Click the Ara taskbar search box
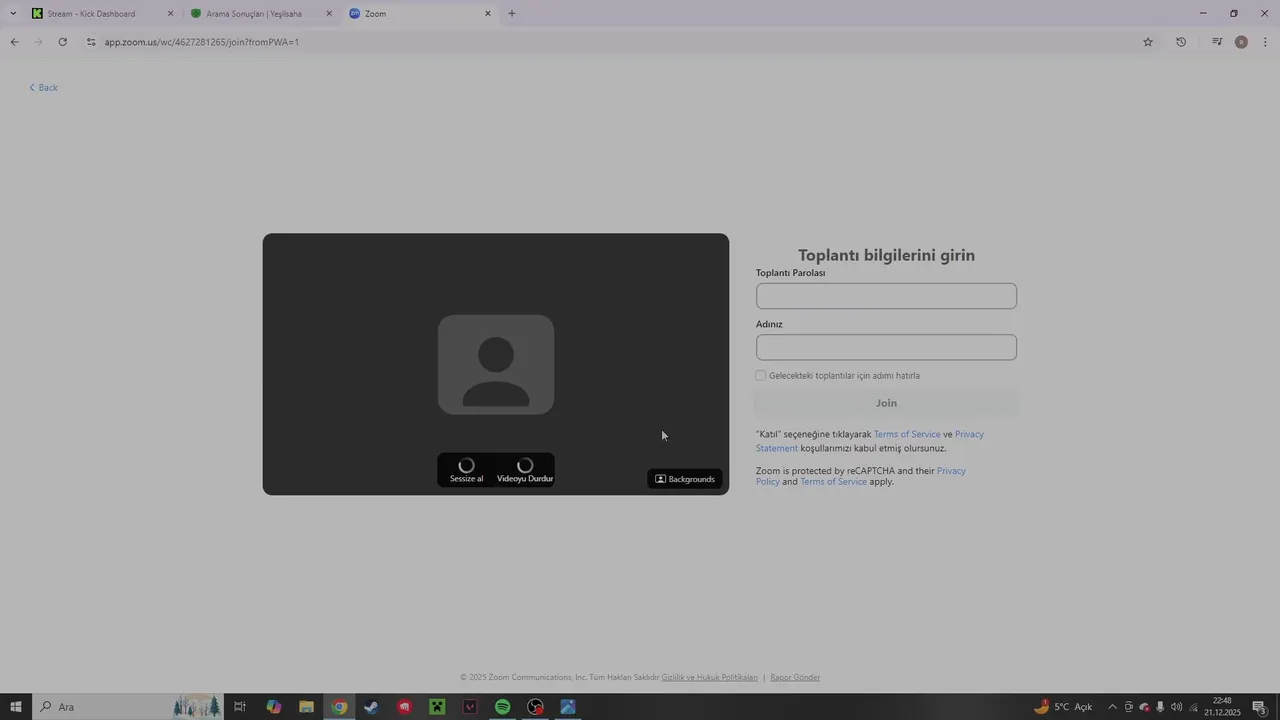This screenshot has width=1280, height=720. click(x=129, y=707)
